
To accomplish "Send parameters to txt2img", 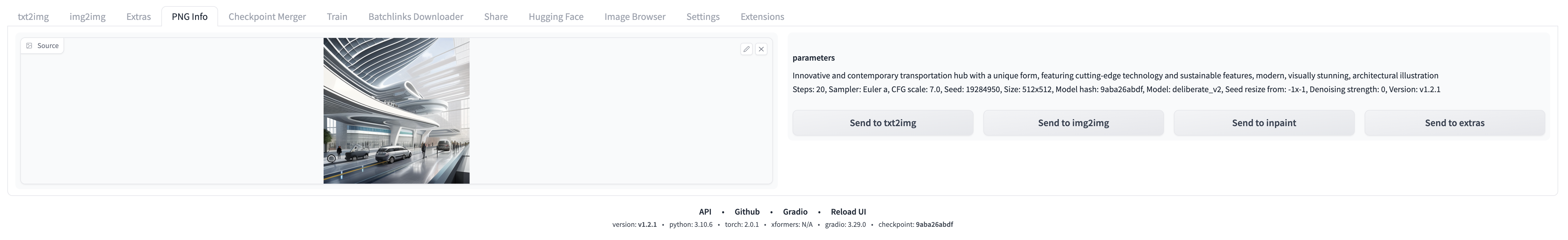I will (882, 122).
